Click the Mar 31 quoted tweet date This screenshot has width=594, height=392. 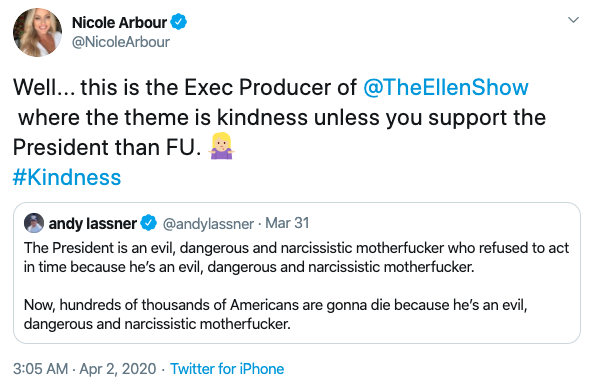click(x=287, y=223)
